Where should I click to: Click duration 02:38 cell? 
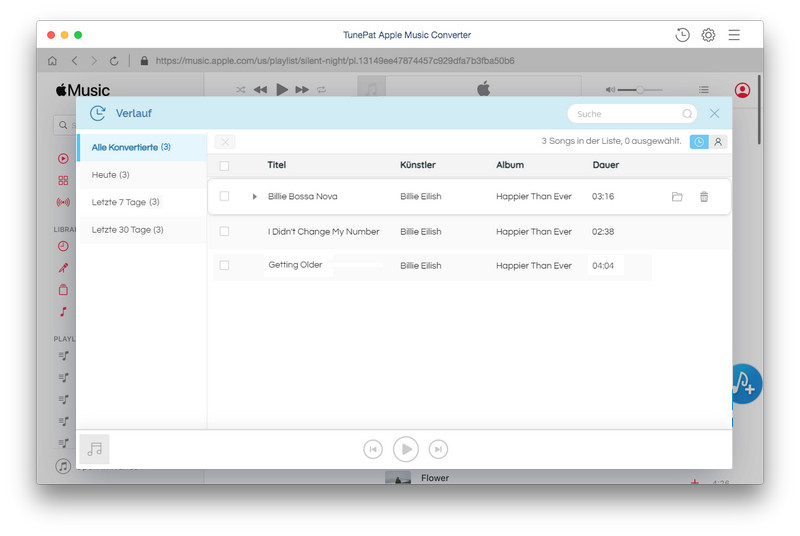[x=603, y=232]
